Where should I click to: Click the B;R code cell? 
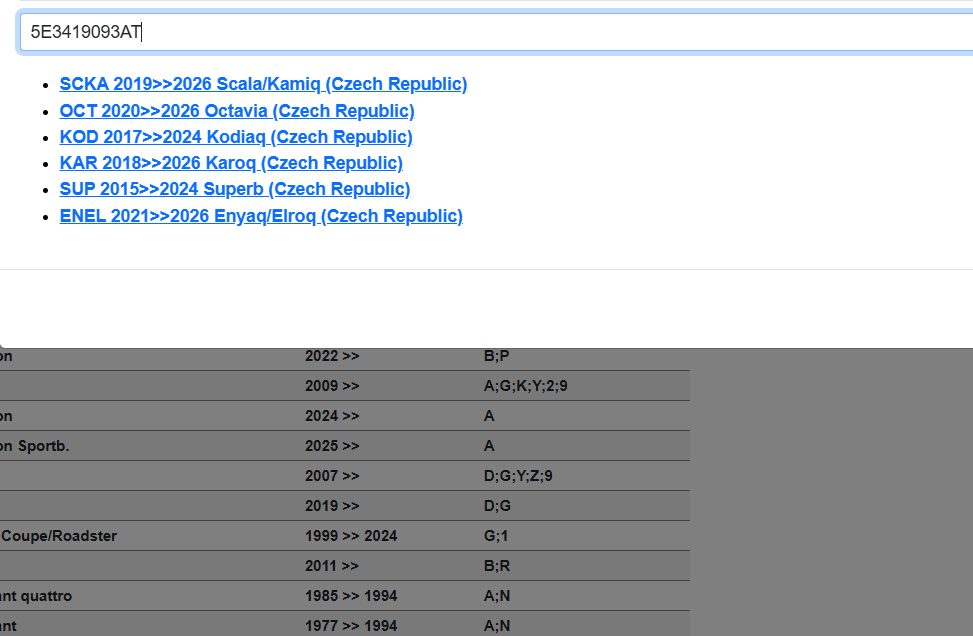[497, 566]
